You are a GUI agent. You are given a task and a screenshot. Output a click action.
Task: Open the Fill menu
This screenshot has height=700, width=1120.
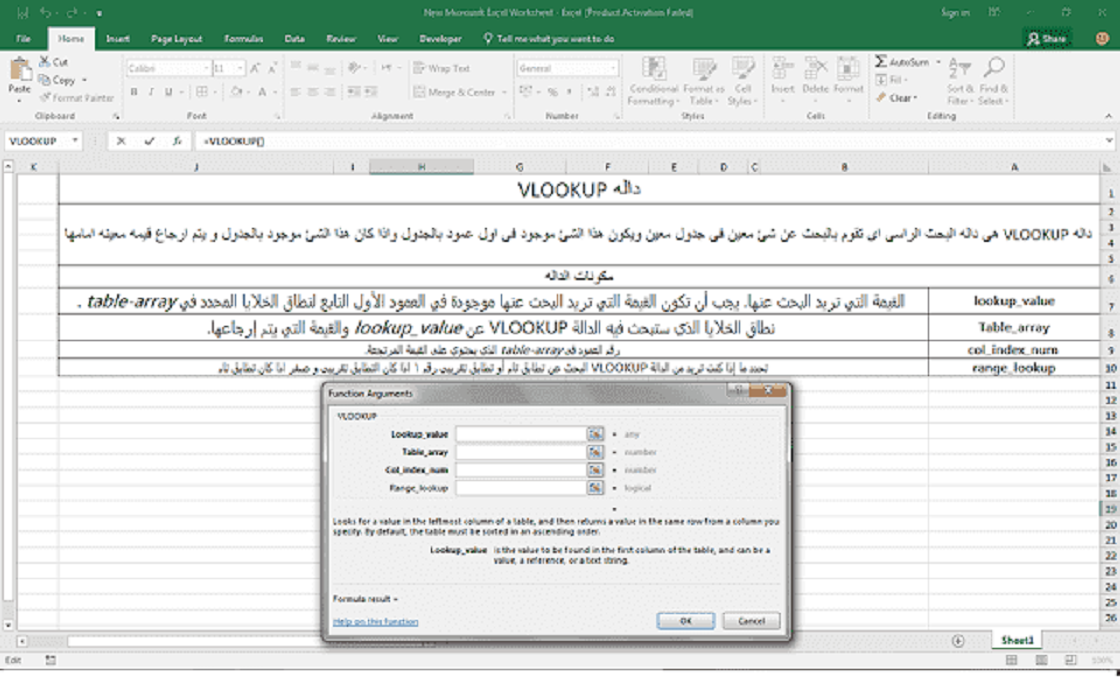pyautogui.click(x=890, y=80)
